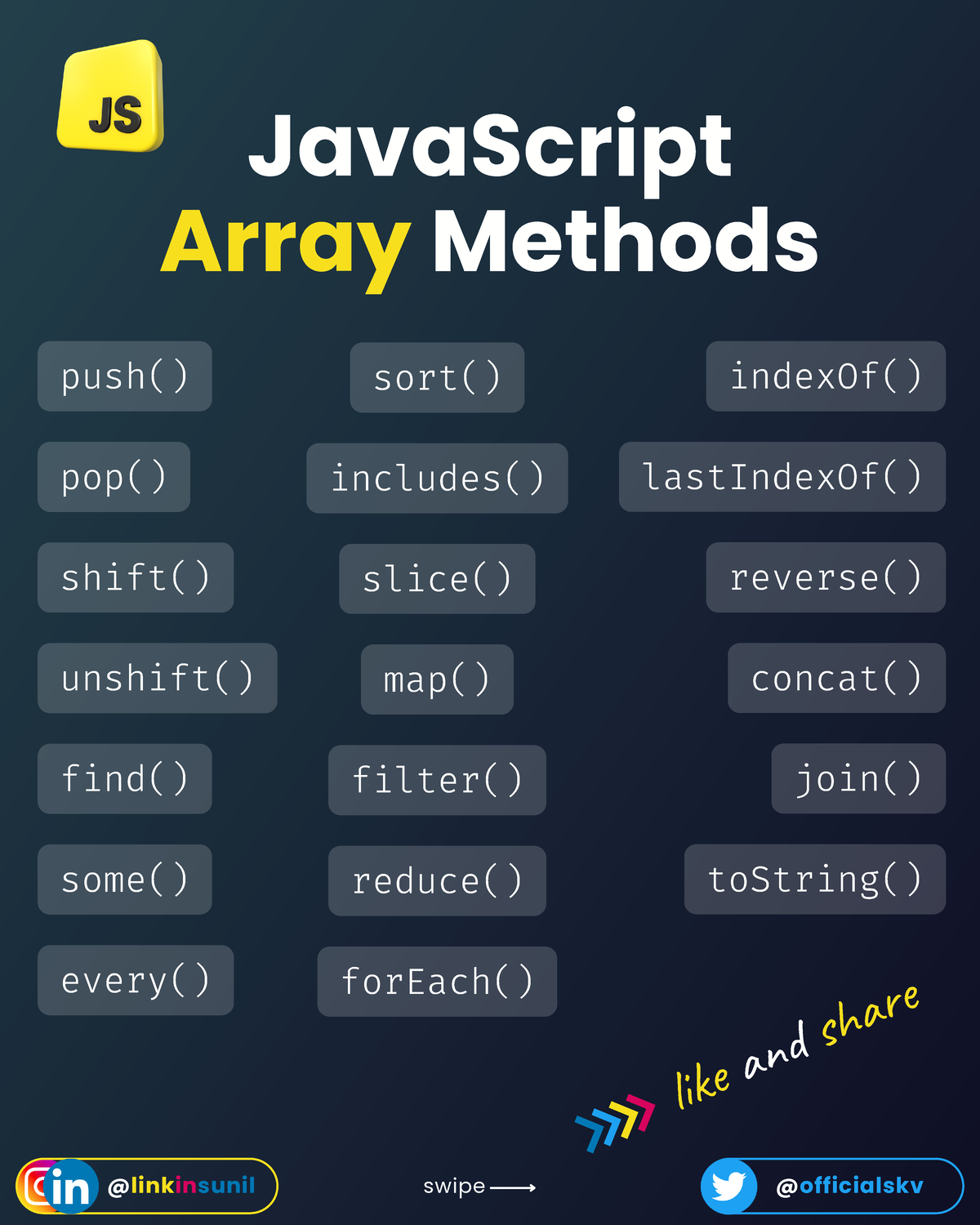Select the shift() method chip
Screen dimensions: 980x1225
point(136,577)
